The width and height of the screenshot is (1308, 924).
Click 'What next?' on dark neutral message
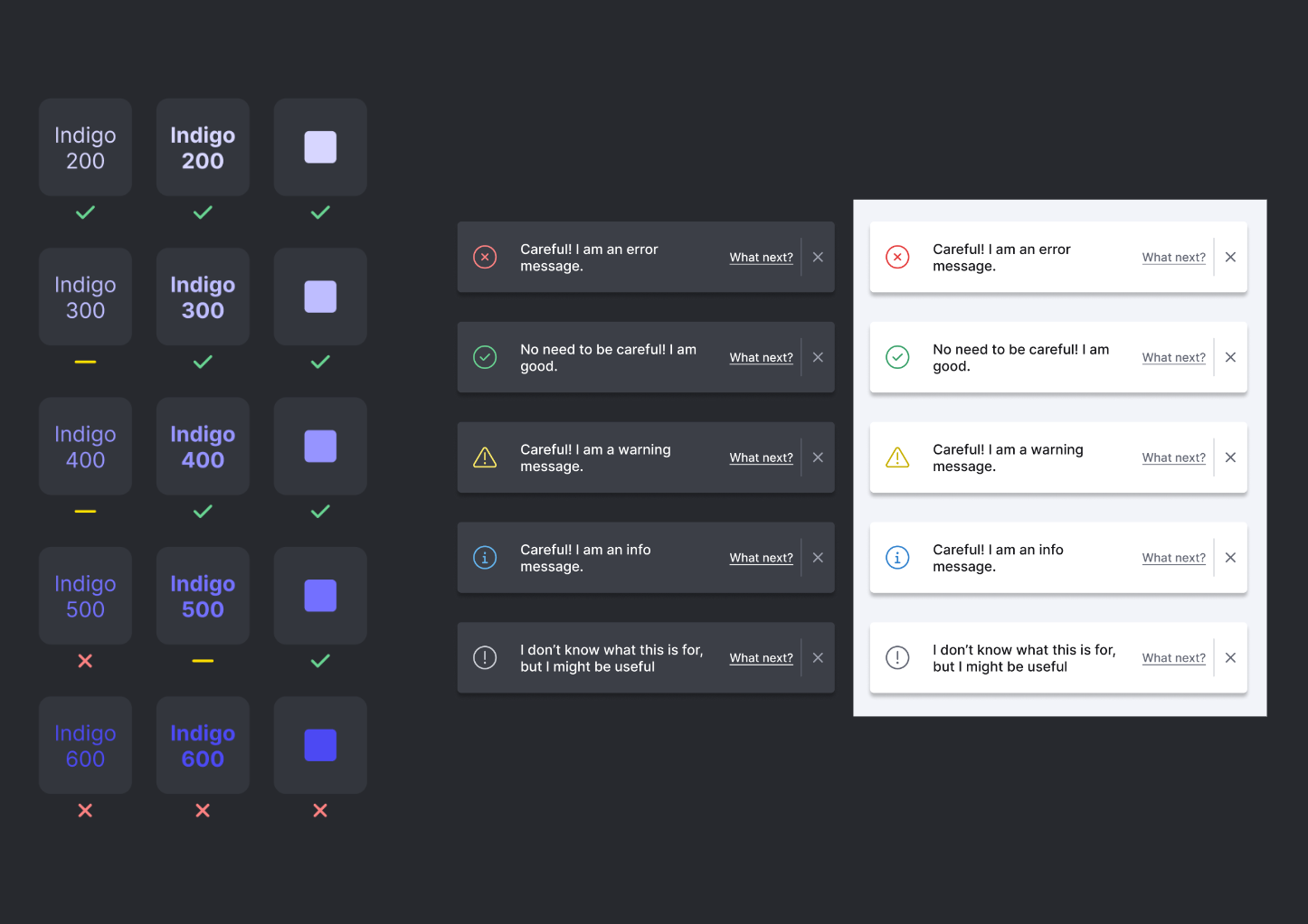762,659
